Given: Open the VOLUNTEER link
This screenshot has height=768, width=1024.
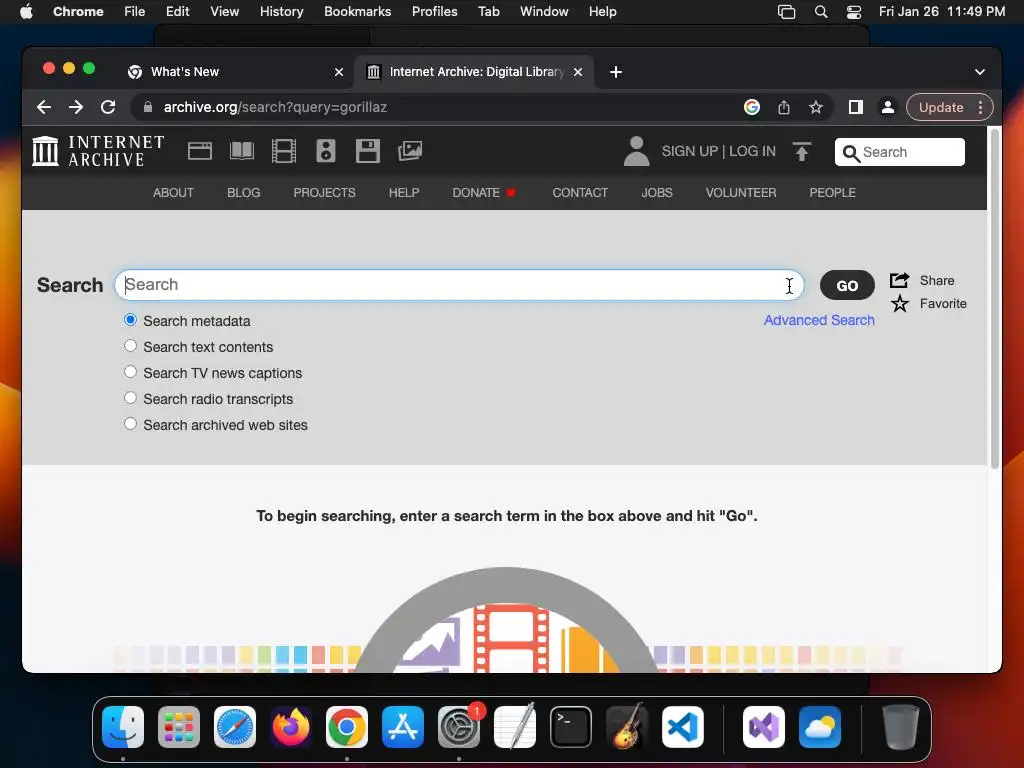Looking at the screenshot, I should click(x=741, y=193).
